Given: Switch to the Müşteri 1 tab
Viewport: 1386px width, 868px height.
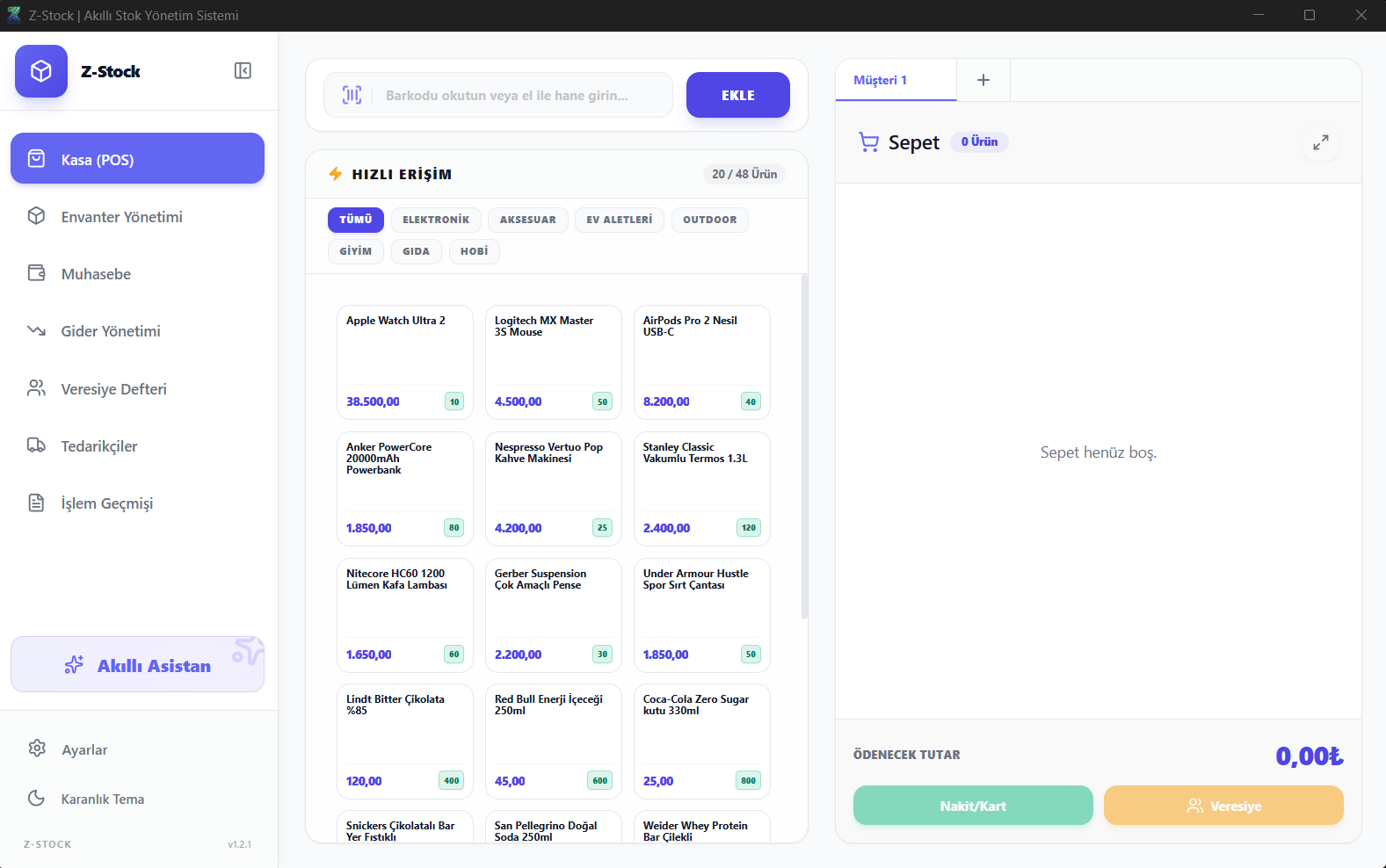Looking at the screenshot, I should coord(896,80).
